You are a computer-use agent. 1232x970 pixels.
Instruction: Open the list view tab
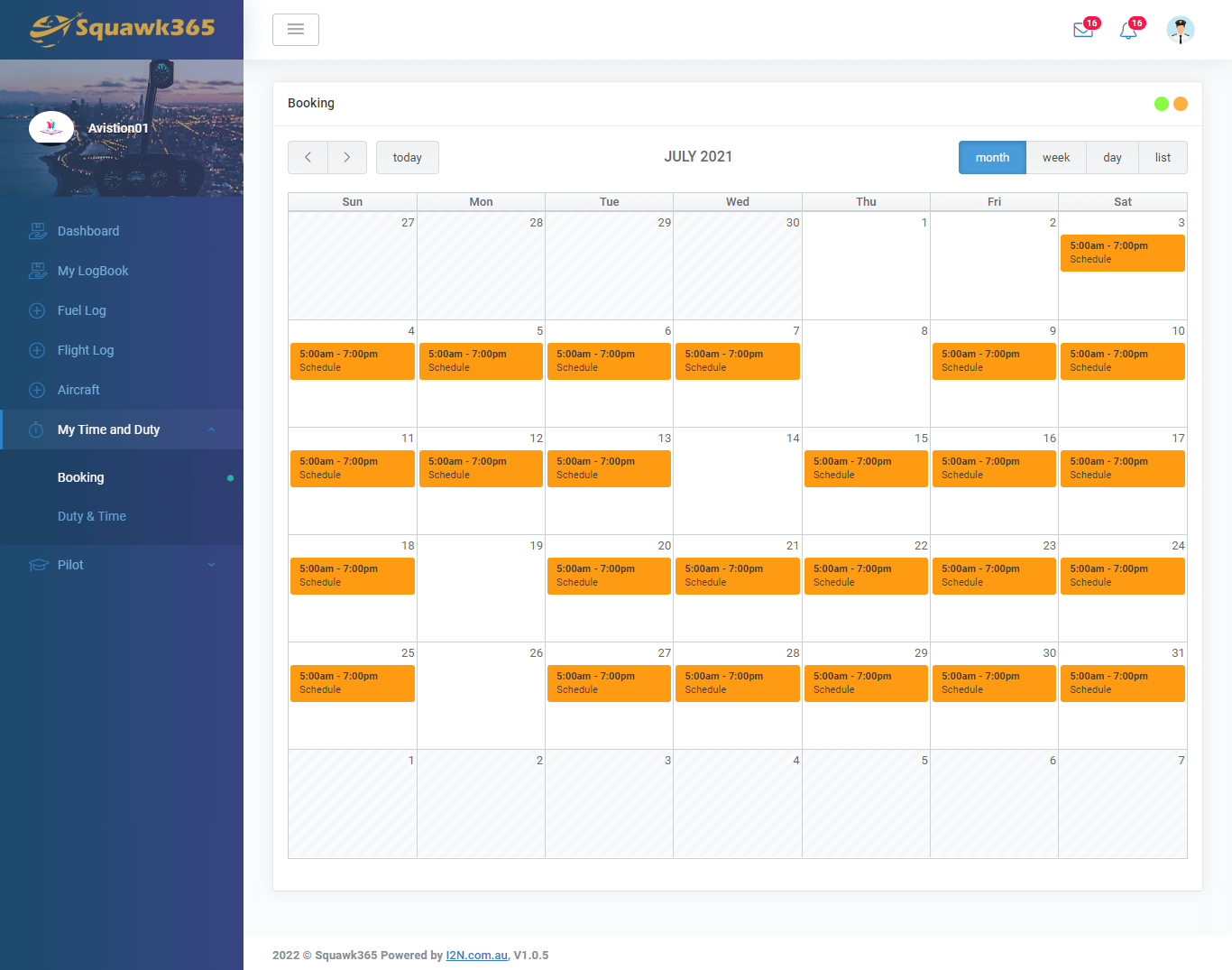pyautogui.click(x=1163, y=157)
